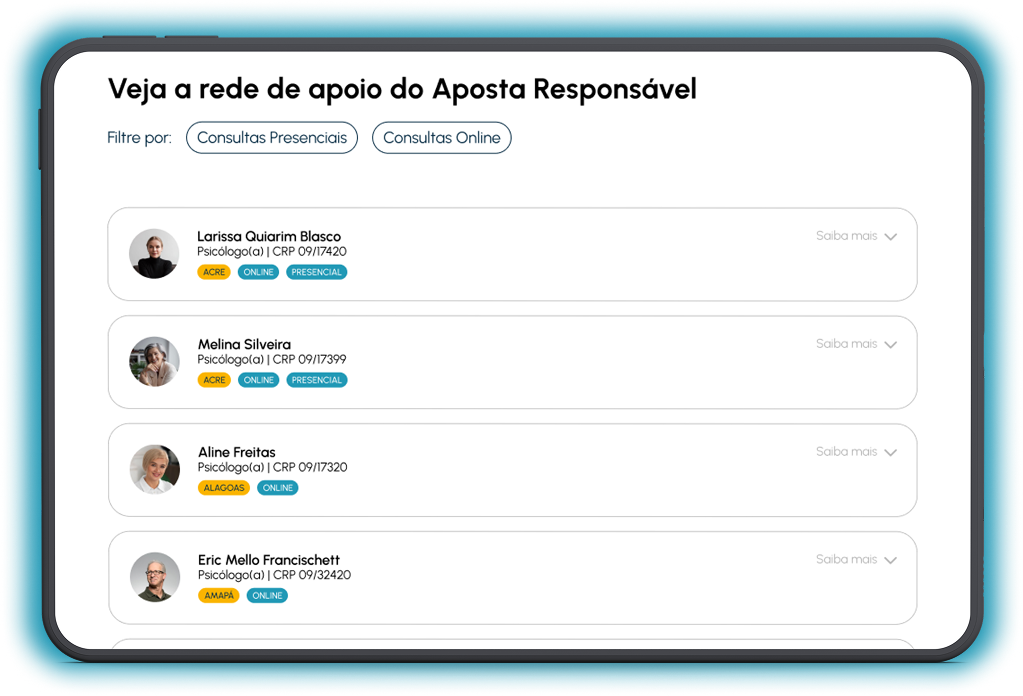The image size is (1023, 696).
Task: Click the PRESENCIAL badge on Larissa's card
Action: pos(316,272)
